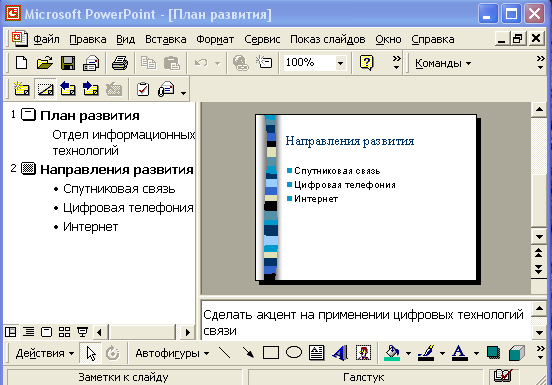Switch to Outline view button

pos(29,332)
